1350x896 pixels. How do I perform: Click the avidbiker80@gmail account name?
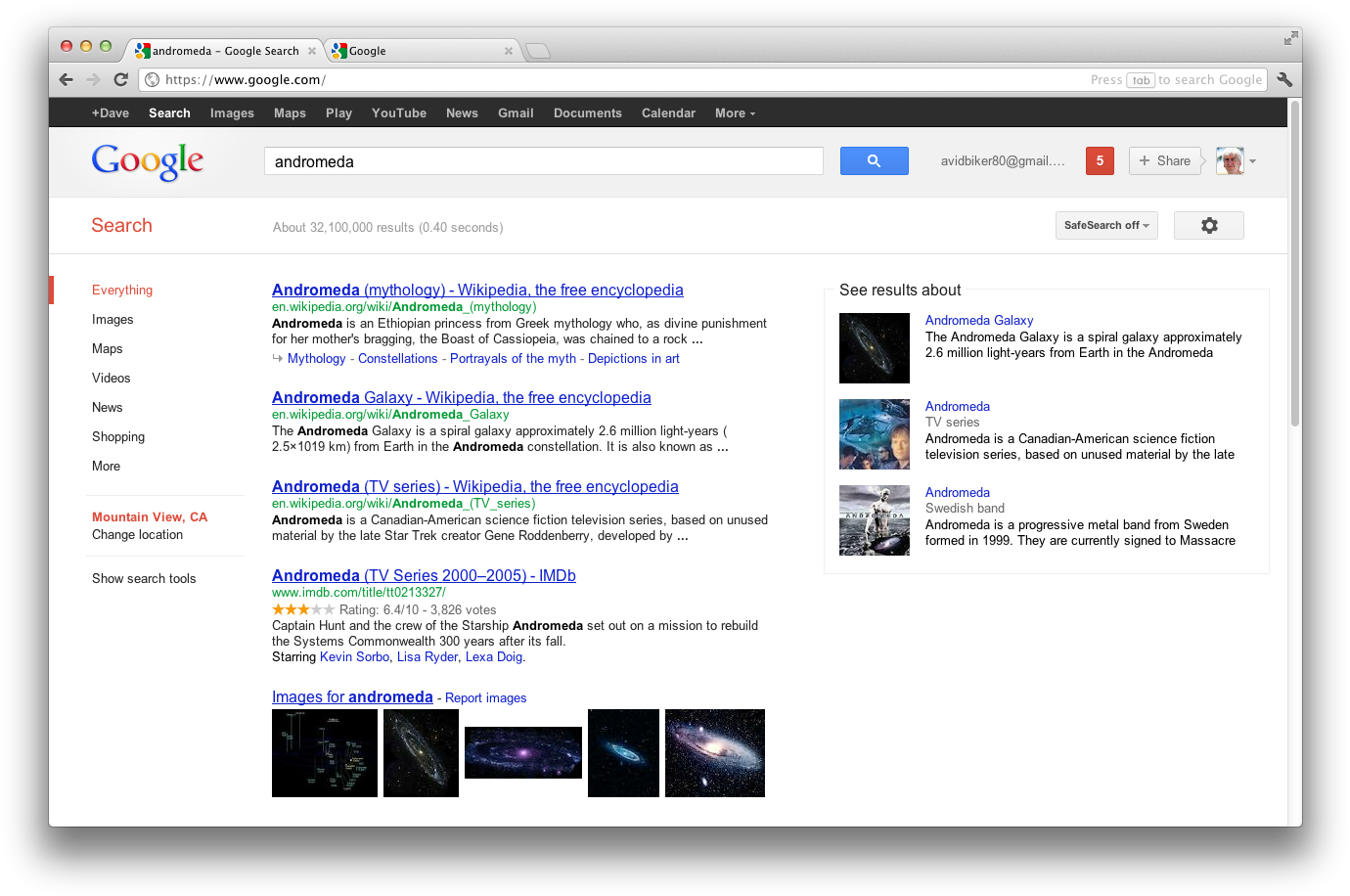coord(1003,161)
